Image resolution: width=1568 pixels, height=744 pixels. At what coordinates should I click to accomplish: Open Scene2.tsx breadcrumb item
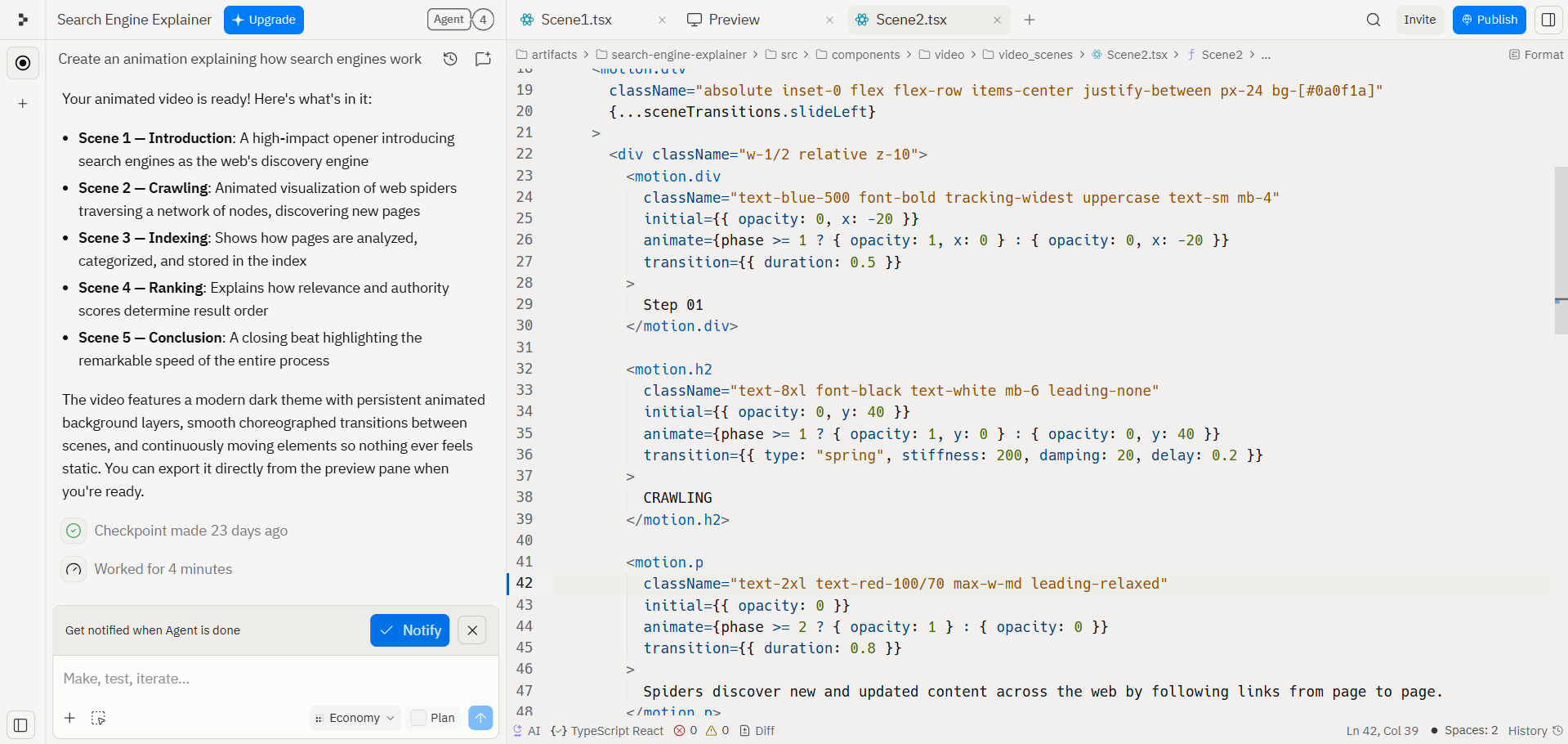click(x=1130, y=55)
